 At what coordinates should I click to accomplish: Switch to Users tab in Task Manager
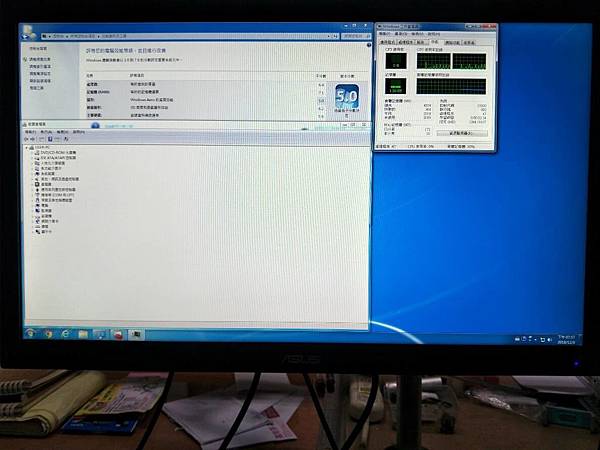click(x=469, y=42)
